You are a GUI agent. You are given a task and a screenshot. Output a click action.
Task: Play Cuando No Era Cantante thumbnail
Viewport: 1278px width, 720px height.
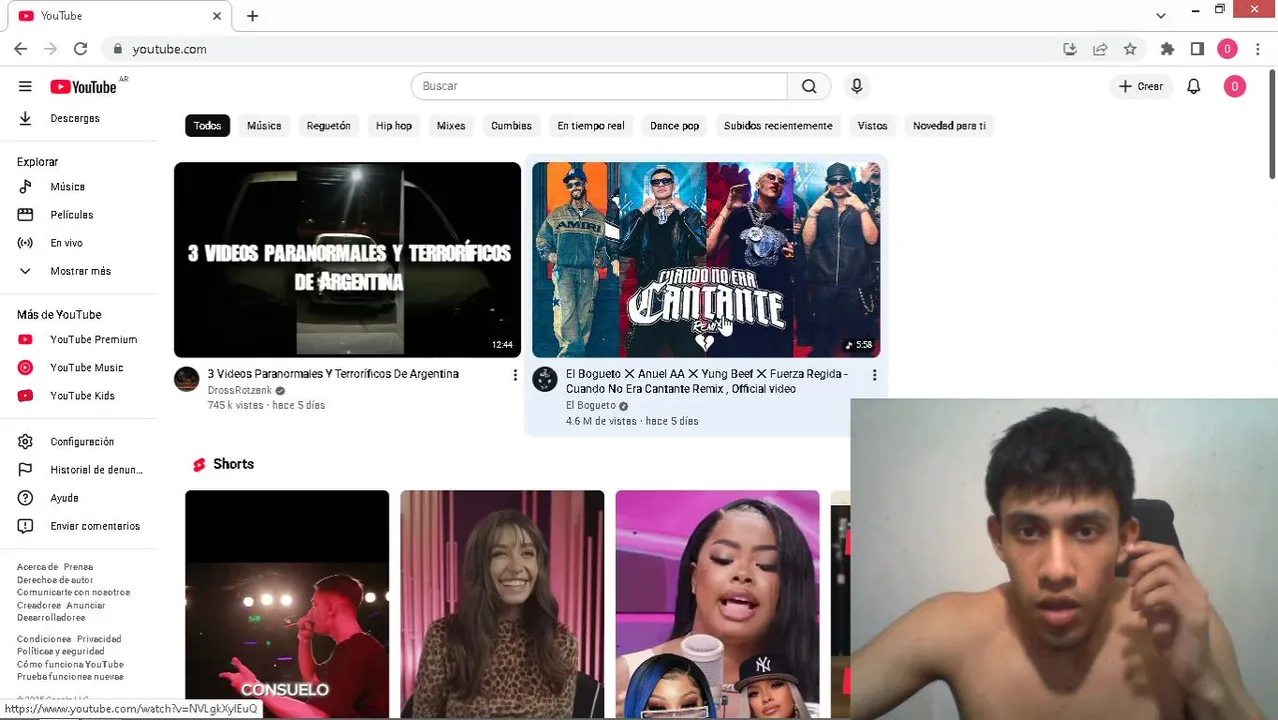(x=706, y=259)
